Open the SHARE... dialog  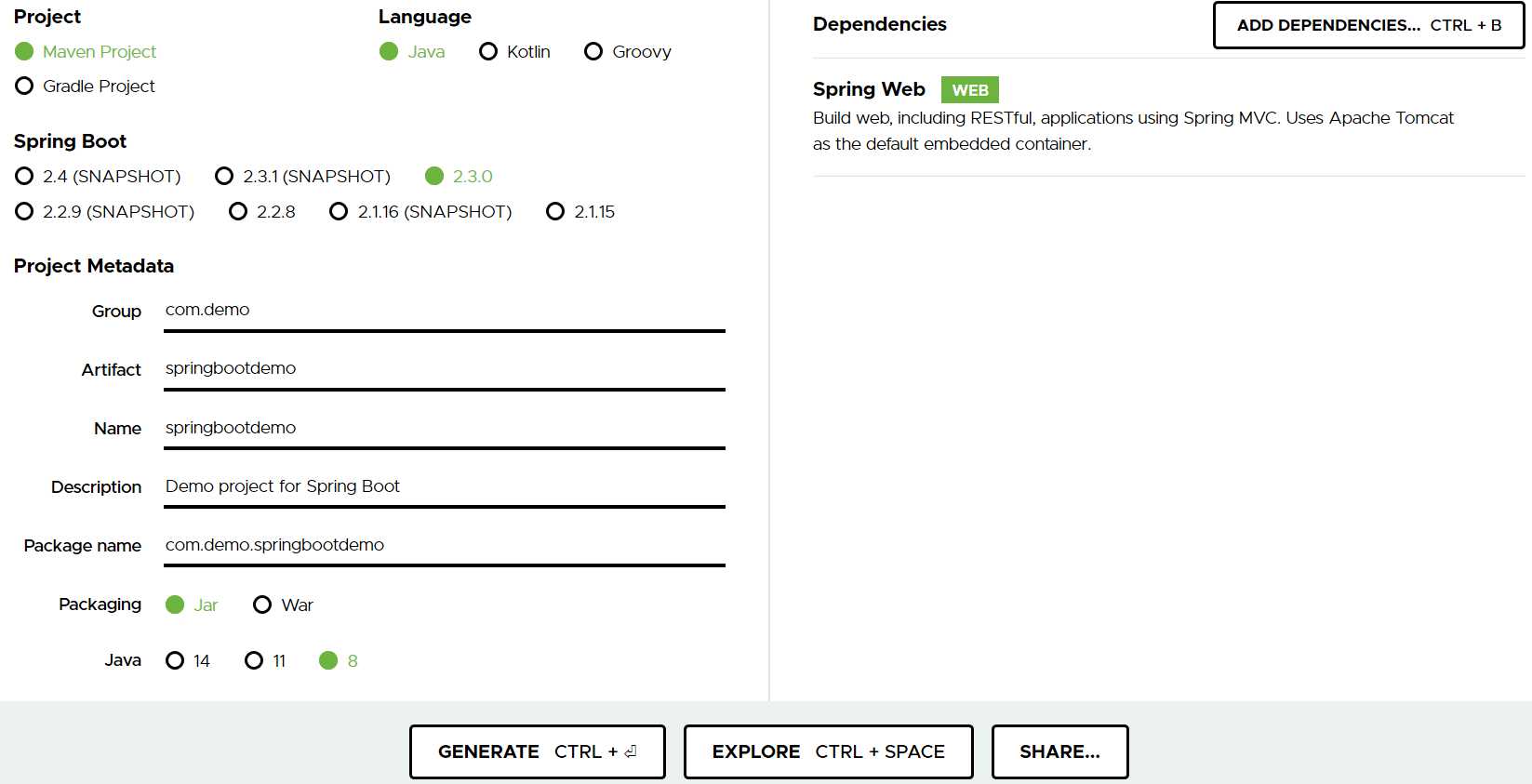pyautogui.click(x=1060, y=751)
